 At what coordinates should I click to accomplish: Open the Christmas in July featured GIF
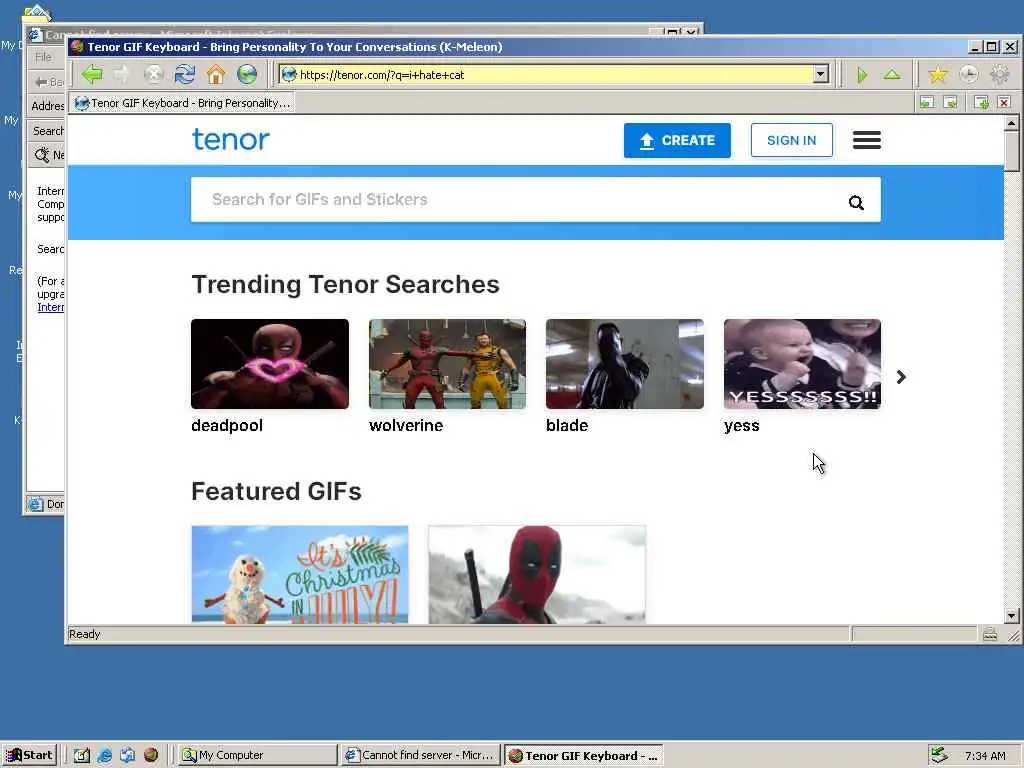(x=300, y=575)
